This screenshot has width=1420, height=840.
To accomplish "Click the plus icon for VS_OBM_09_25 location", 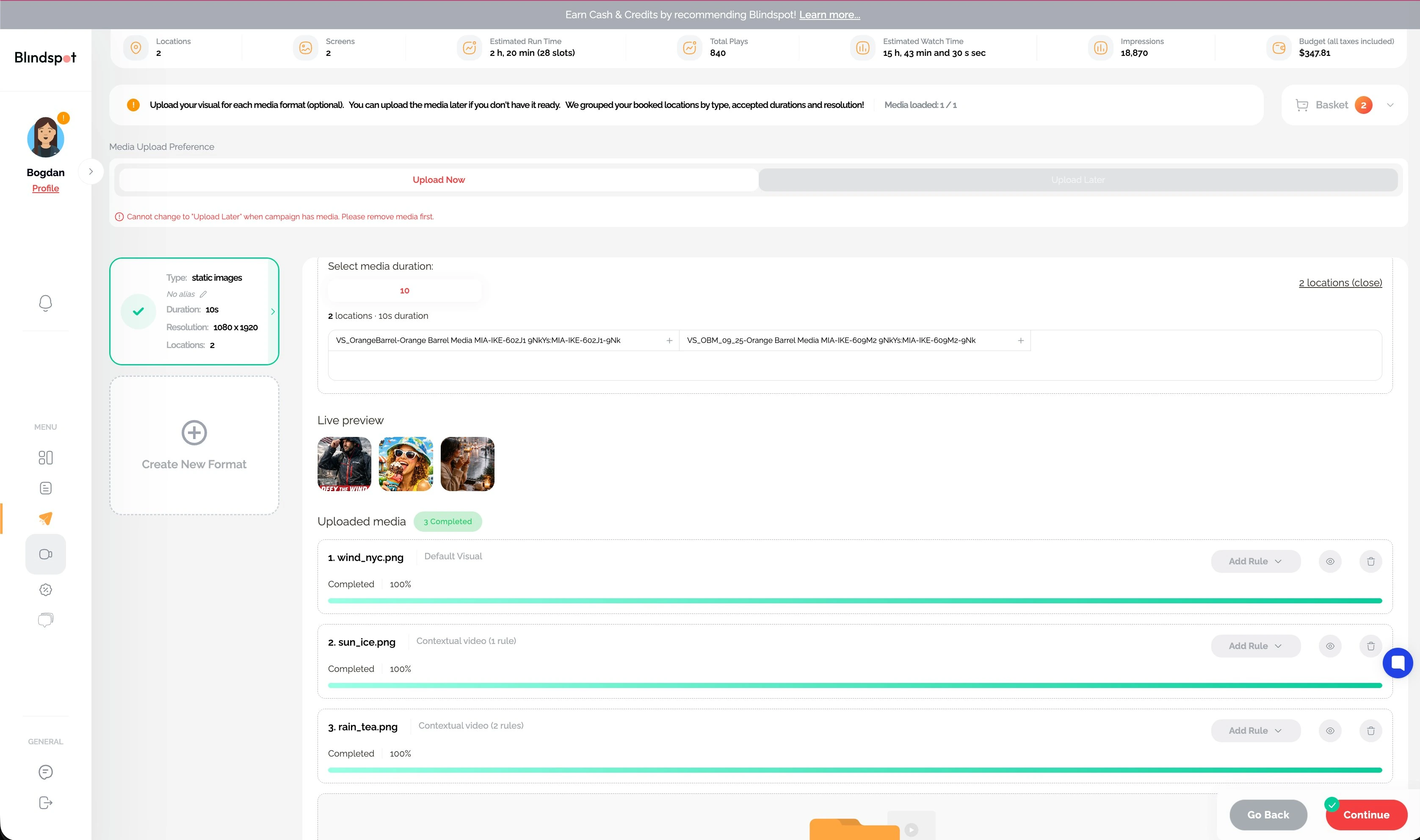I will 1020,340.
